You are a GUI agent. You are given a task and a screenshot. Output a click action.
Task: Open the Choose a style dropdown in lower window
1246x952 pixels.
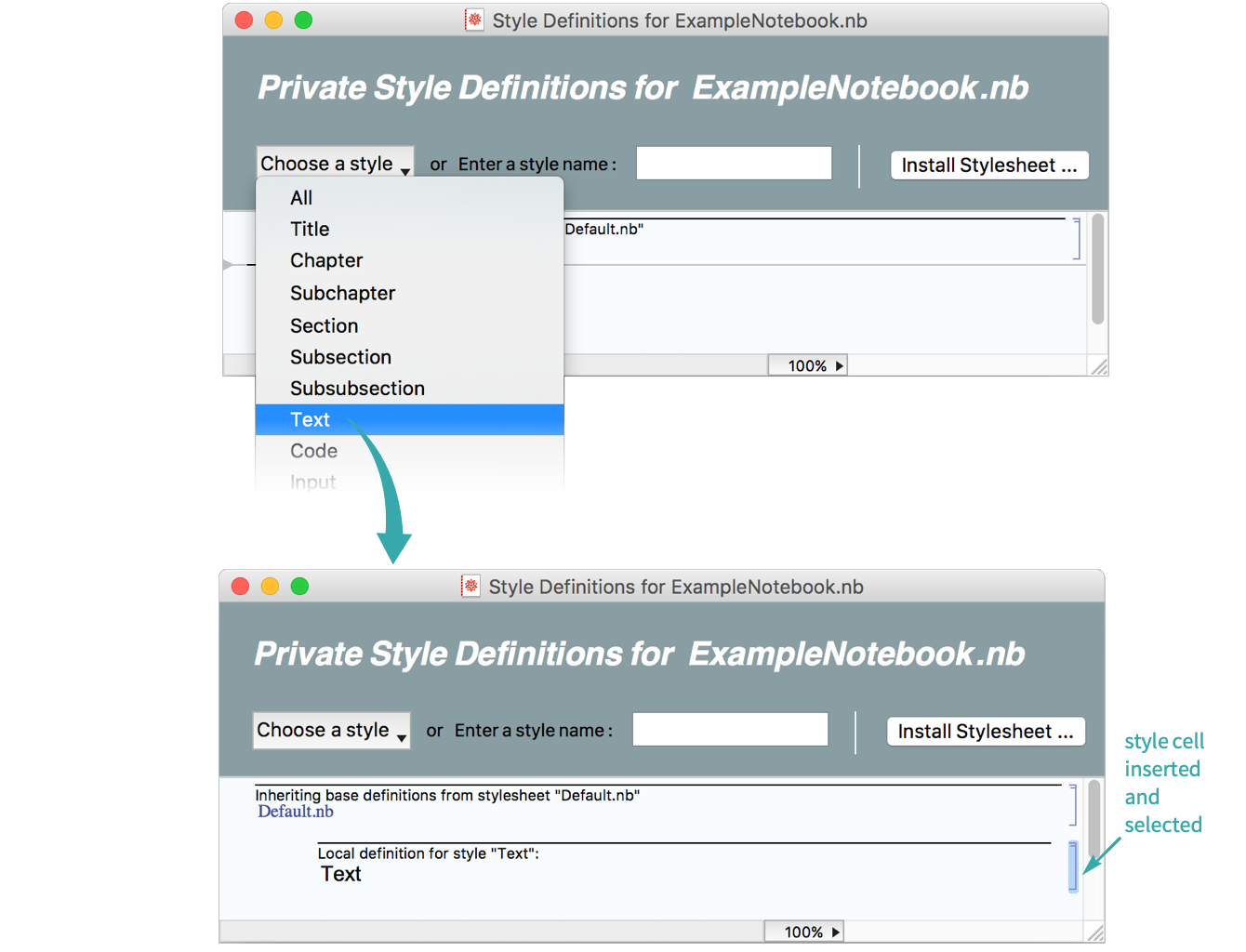tap(331, 731)
